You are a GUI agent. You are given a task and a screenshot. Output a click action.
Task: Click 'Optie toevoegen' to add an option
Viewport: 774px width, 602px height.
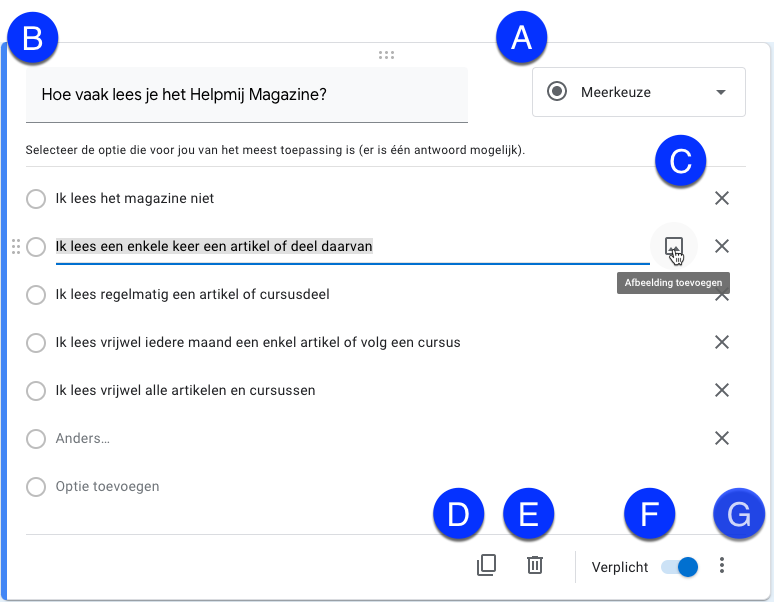(x=107, y=487)
